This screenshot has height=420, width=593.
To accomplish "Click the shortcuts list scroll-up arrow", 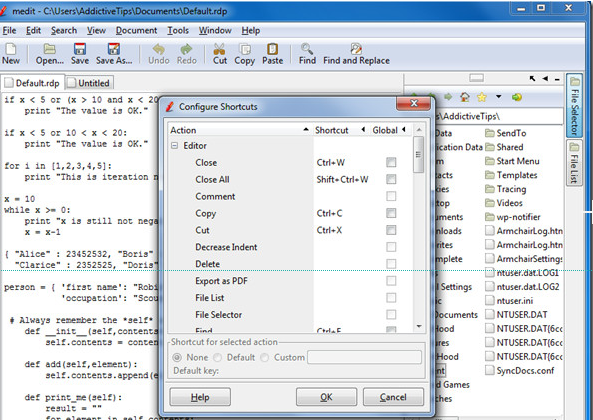I will pyautogui.click(x=419, y=130).
